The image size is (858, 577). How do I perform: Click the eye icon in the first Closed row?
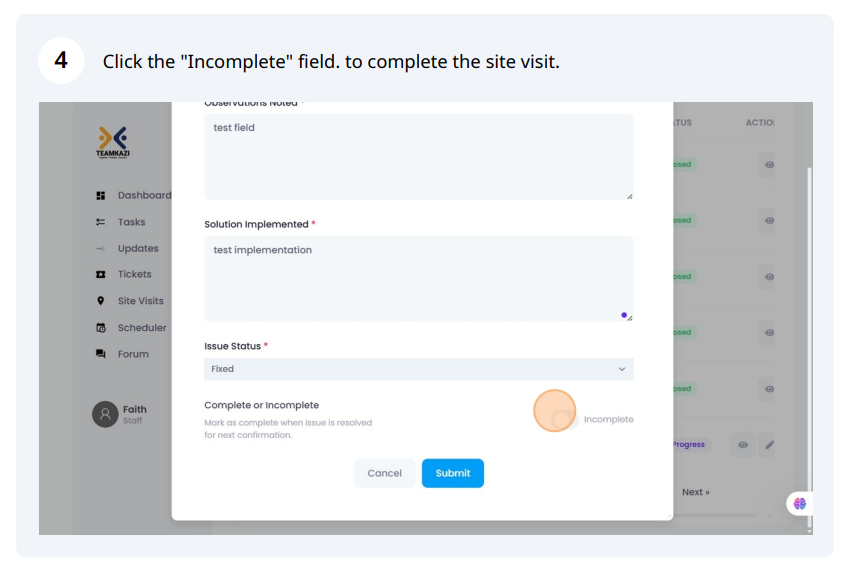(x=769, y=165)
